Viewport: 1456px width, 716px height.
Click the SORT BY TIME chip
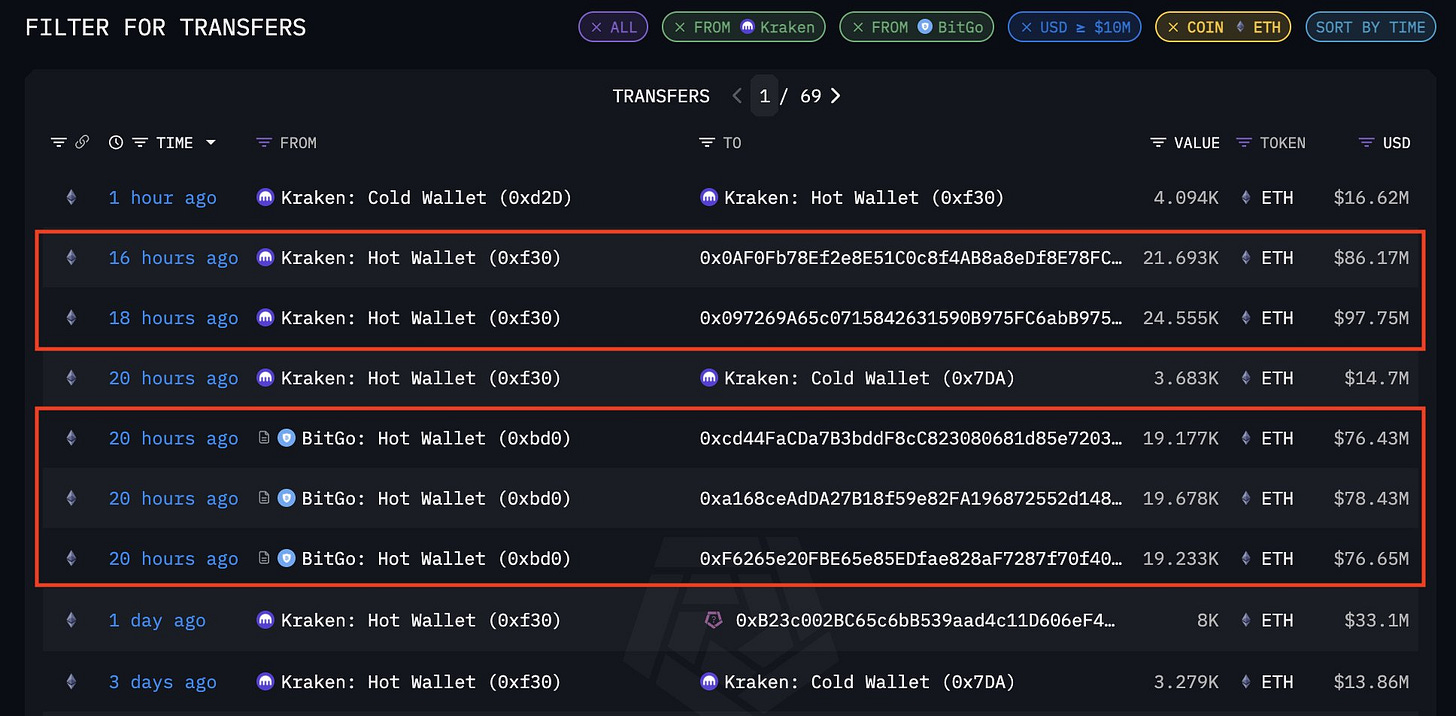(x=1370, y=27)
